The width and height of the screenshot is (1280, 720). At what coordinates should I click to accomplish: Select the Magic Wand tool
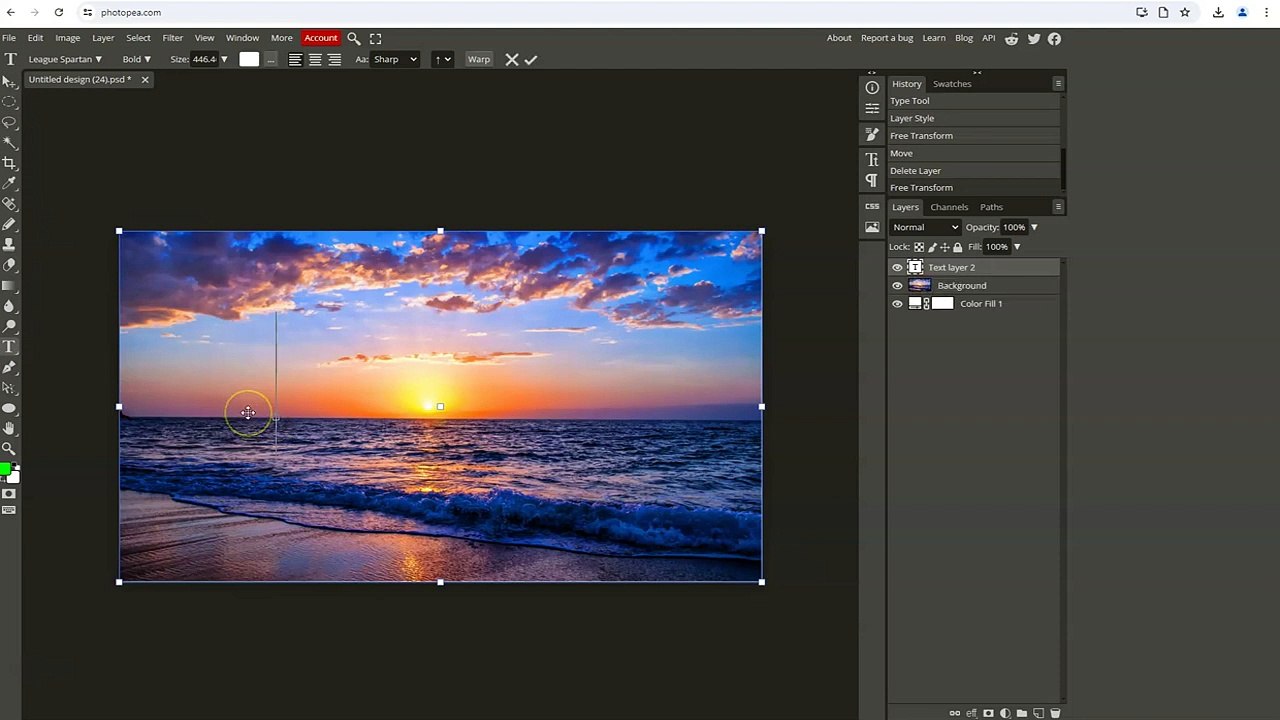[x=9, y=143]
